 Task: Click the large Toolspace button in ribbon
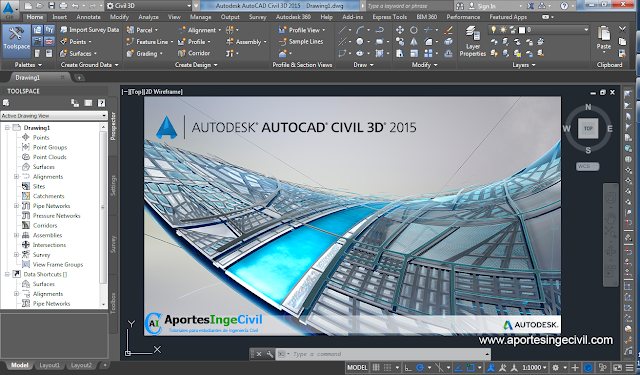point(16,42)
